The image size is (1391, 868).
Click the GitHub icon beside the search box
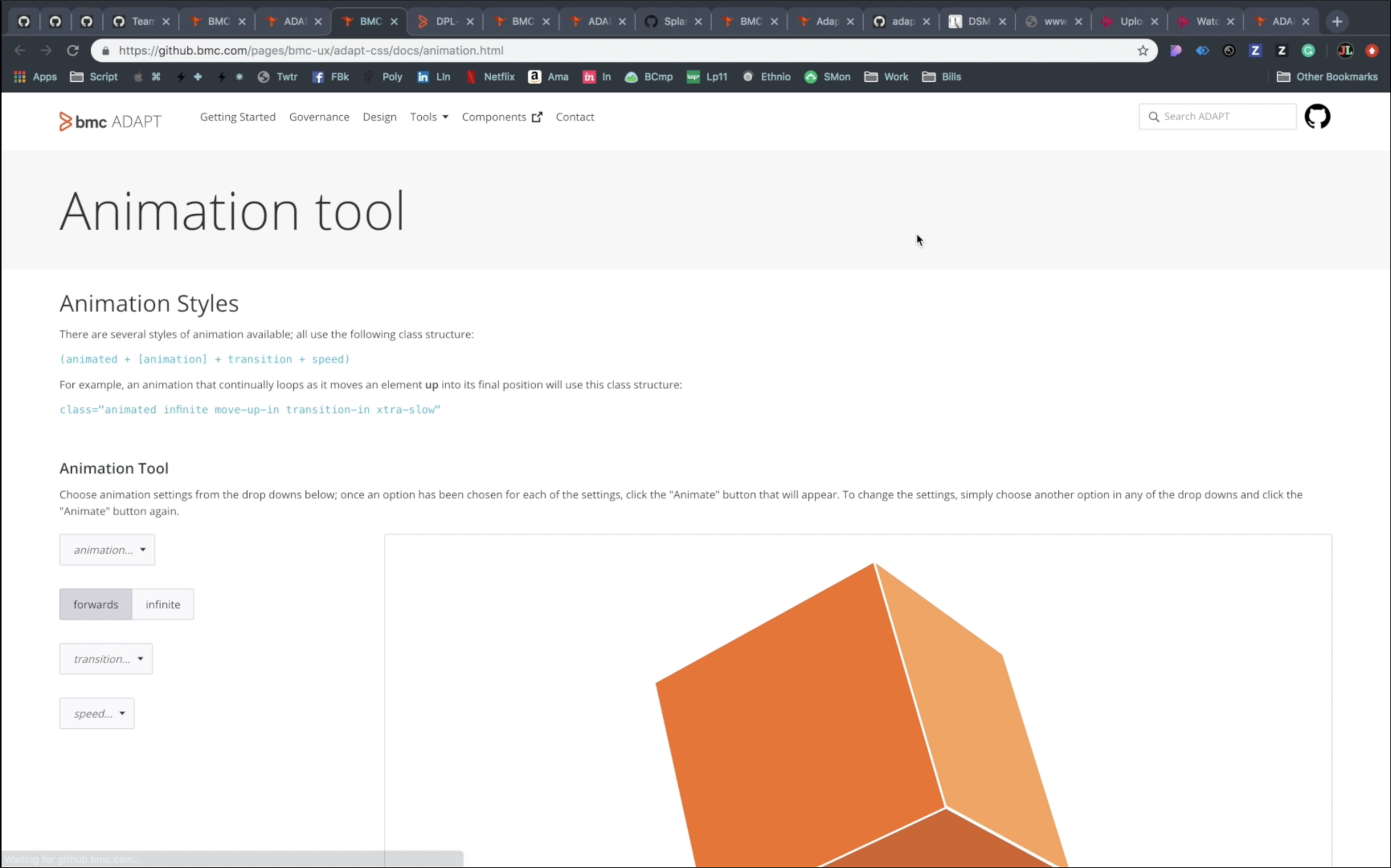[x=1318, y=116]
